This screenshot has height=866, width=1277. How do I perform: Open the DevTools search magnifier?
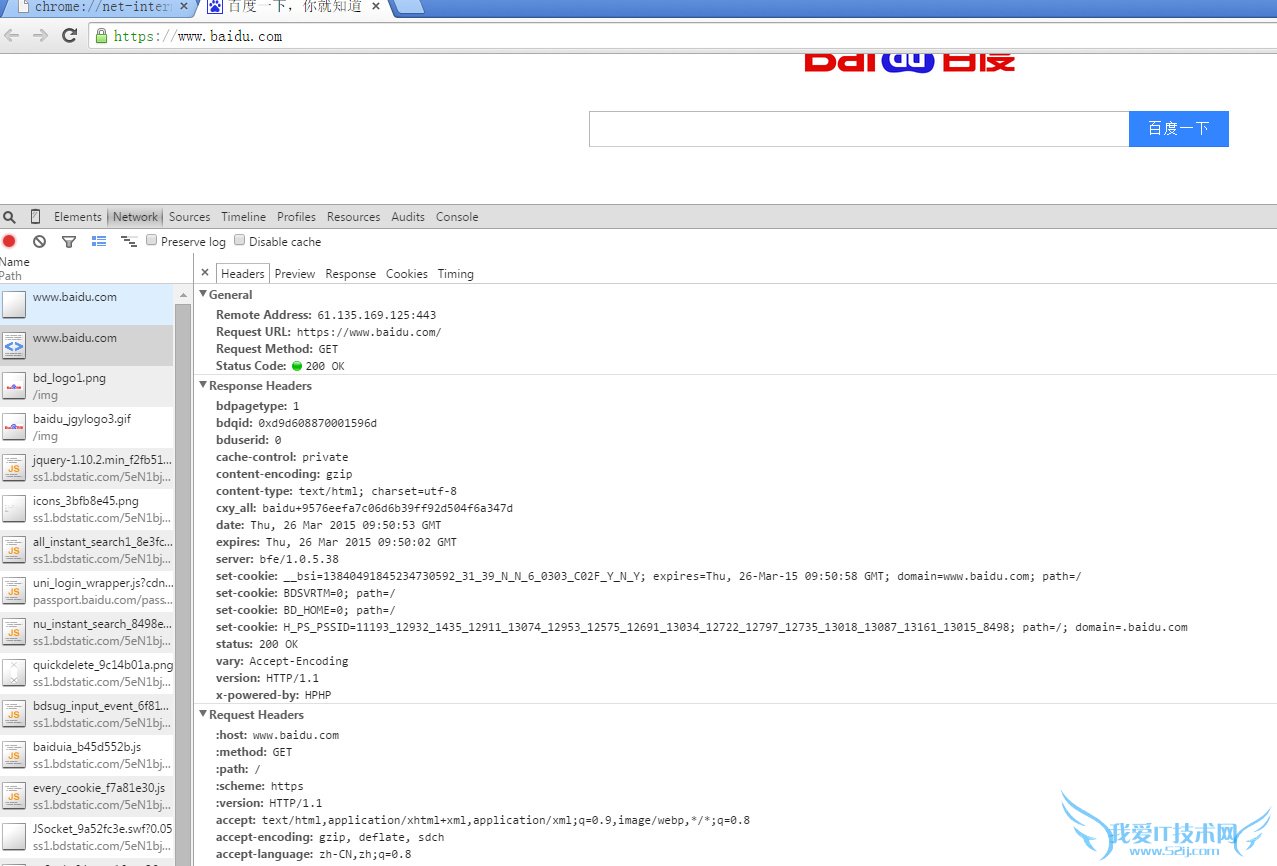10,216
